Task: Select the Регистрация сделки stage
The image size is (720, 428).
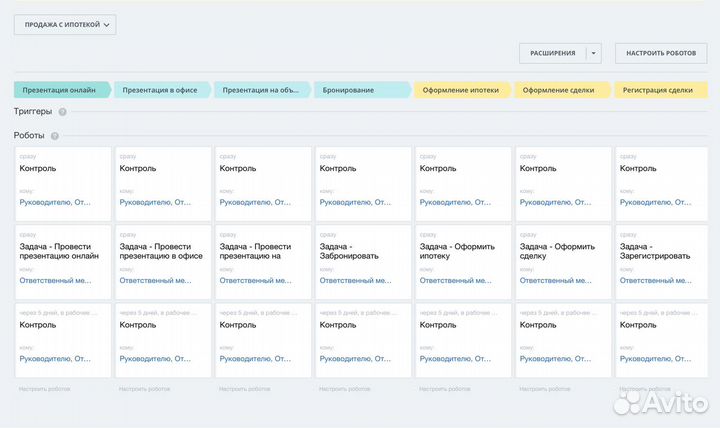Action: [662, 90]
